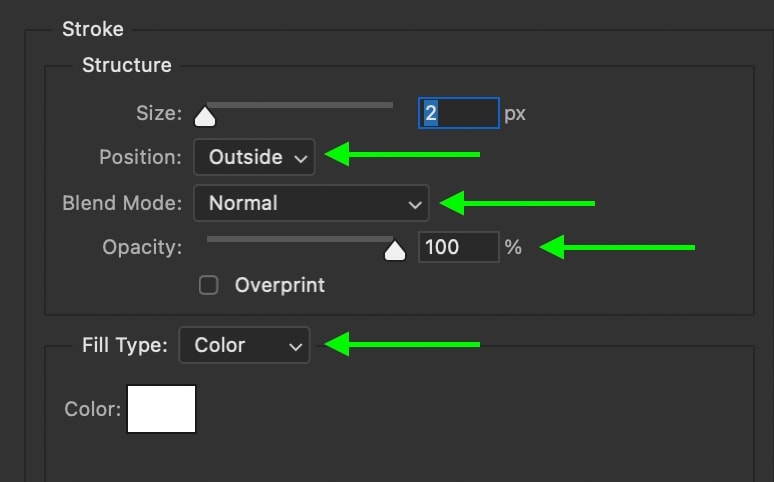
Task: Click the Overprint label text
Action: point(279,285)
